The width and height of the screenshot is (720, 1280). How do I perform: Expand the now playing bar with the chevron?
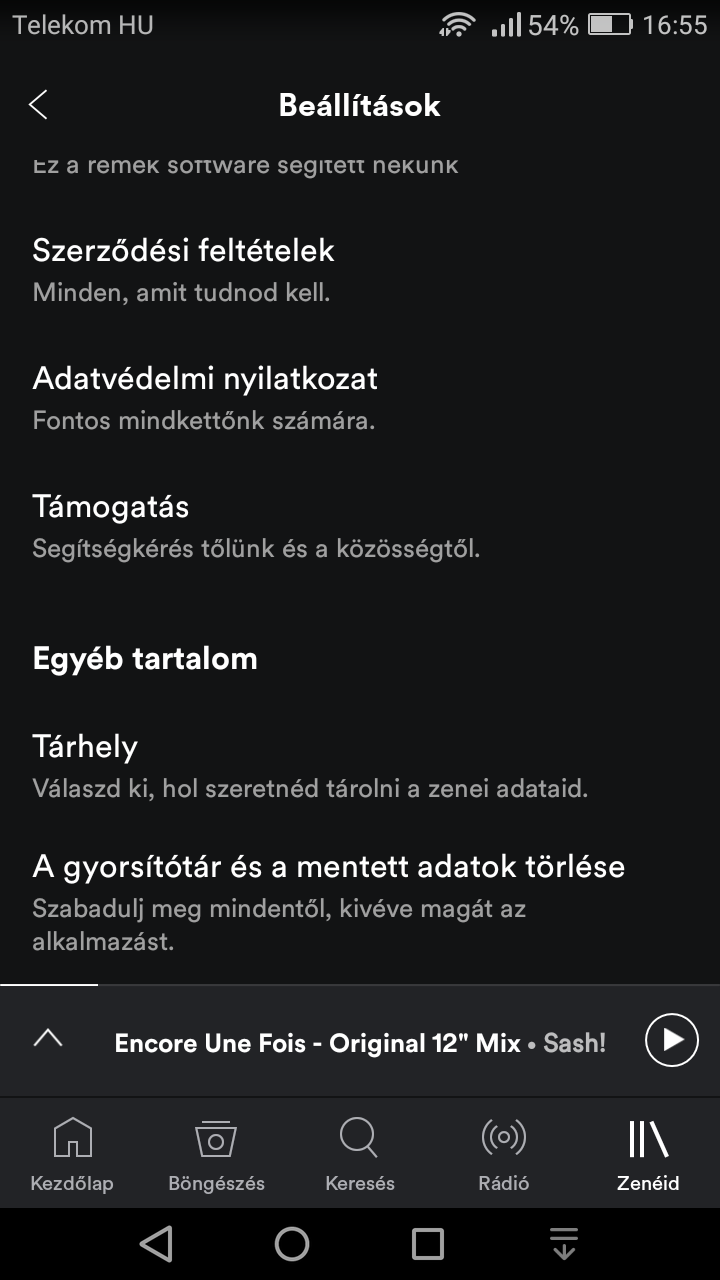point(48,1039)
